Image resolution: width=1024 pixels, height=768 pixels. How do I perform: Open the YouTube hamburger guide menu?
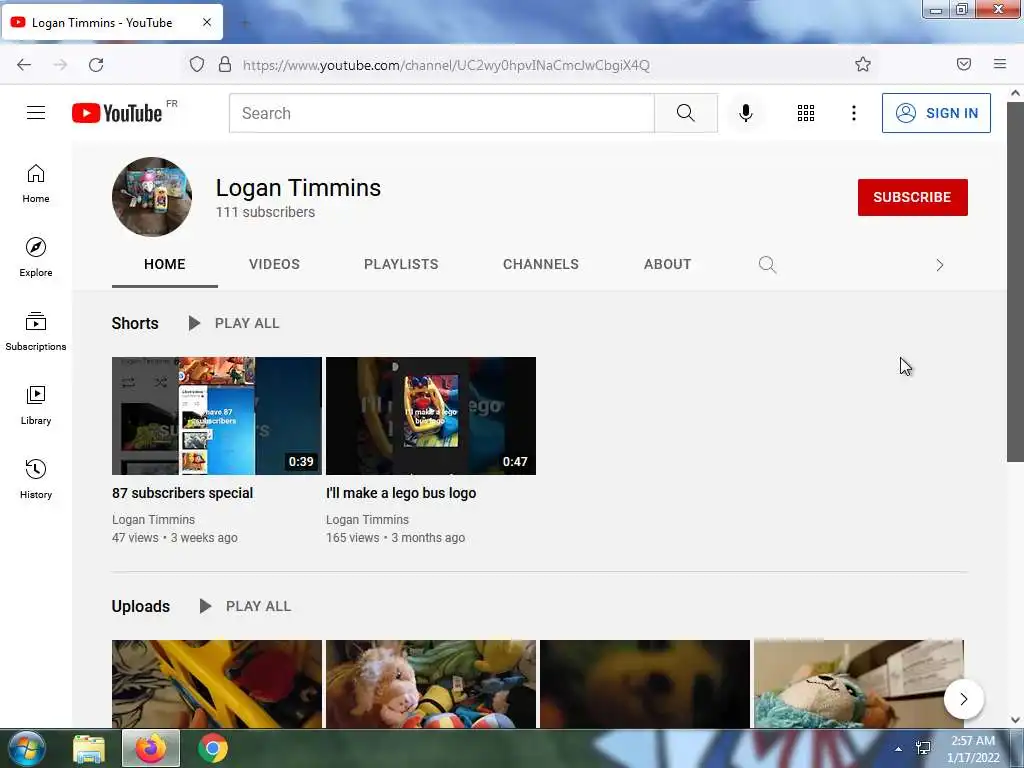point(36,113)
